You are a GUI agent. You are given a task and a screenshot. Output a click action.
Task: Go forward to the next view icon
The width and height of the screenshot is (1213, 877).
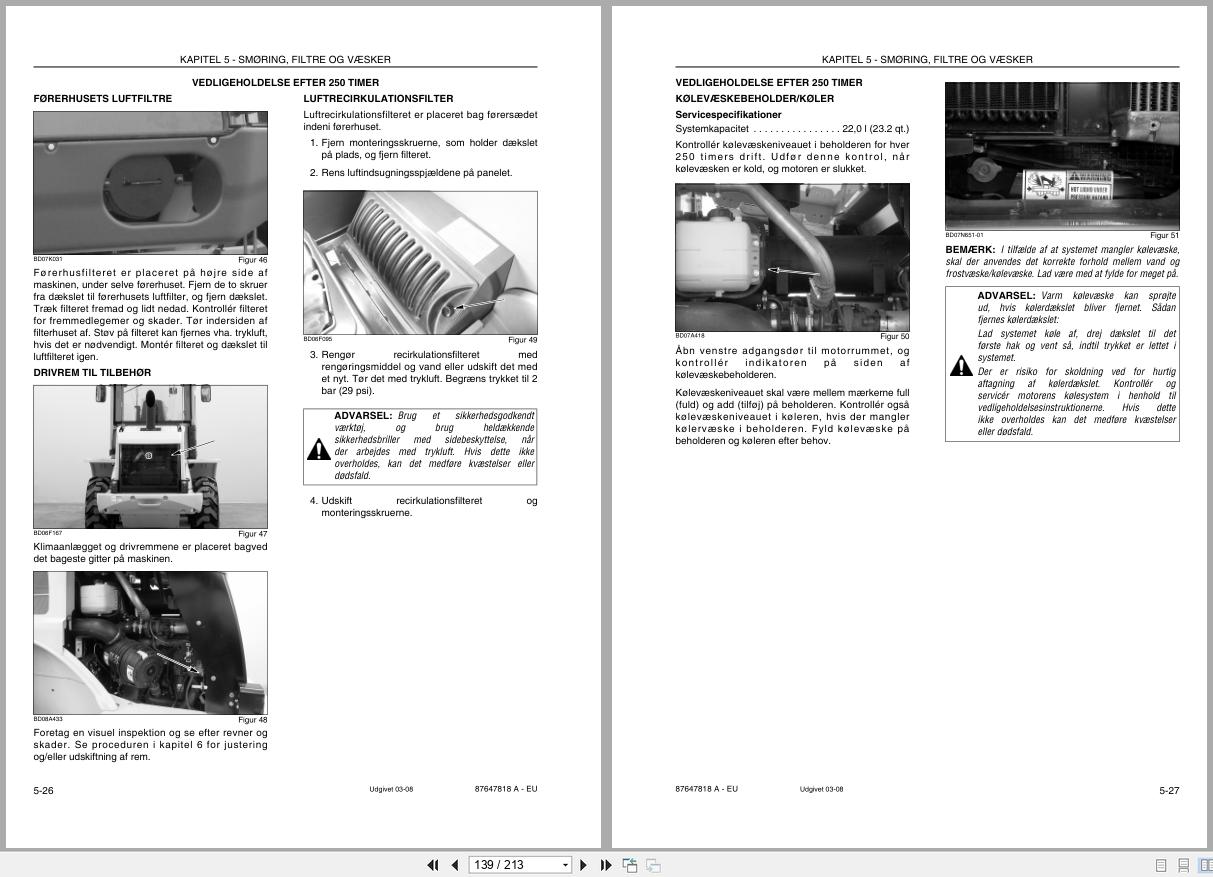(x=653, y=864)
